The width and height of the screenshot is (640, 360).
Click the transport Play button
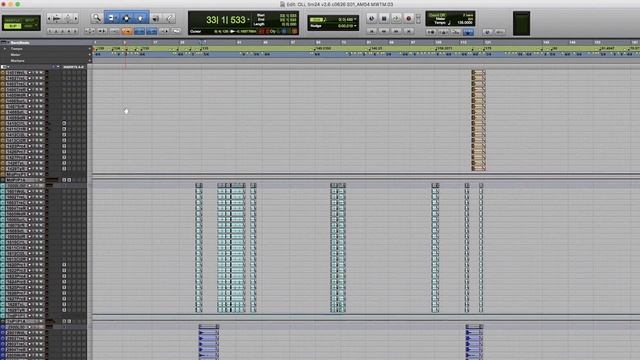click(396, 18)
